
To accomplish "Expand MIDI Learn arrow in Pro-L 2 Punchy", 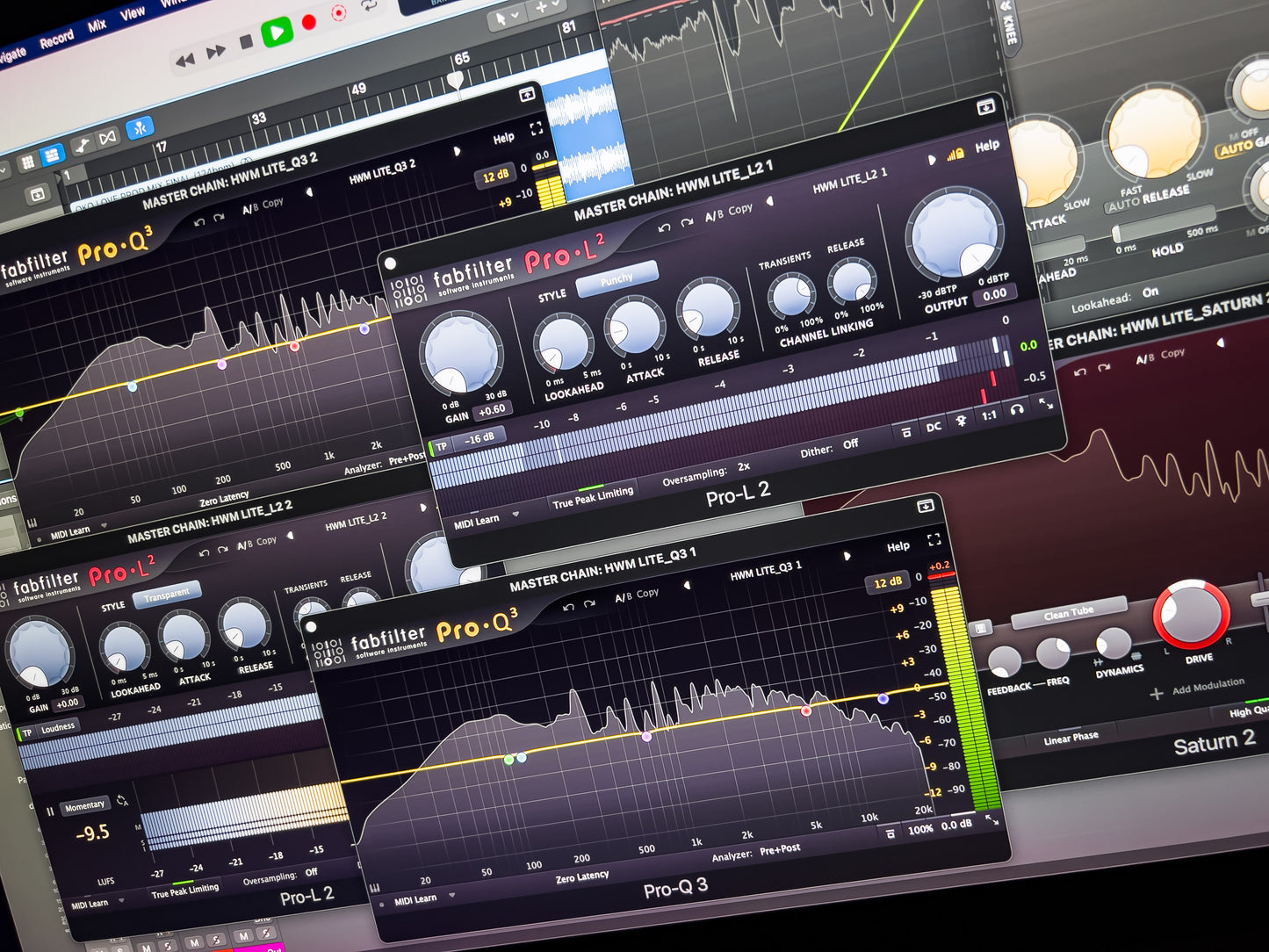I will point(516,515).
